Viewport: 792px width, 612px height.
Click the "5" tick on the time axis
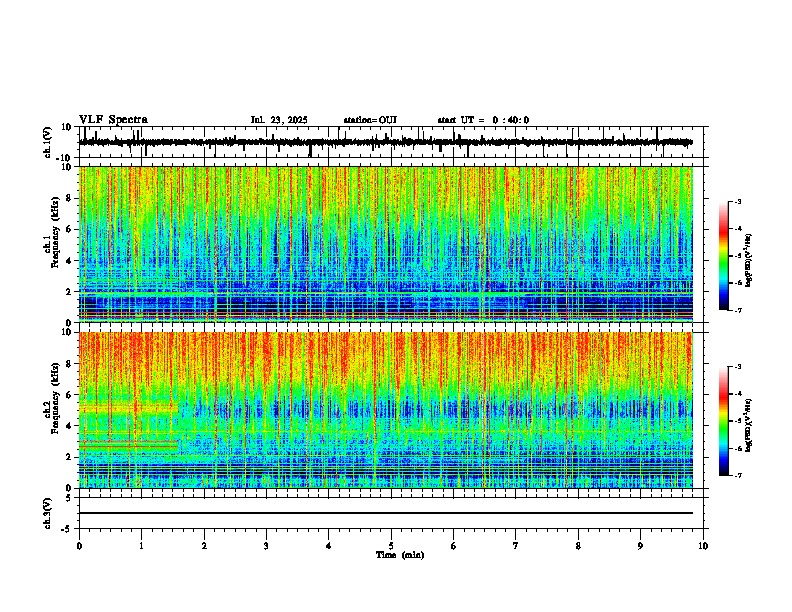click(x=391, y=546)
